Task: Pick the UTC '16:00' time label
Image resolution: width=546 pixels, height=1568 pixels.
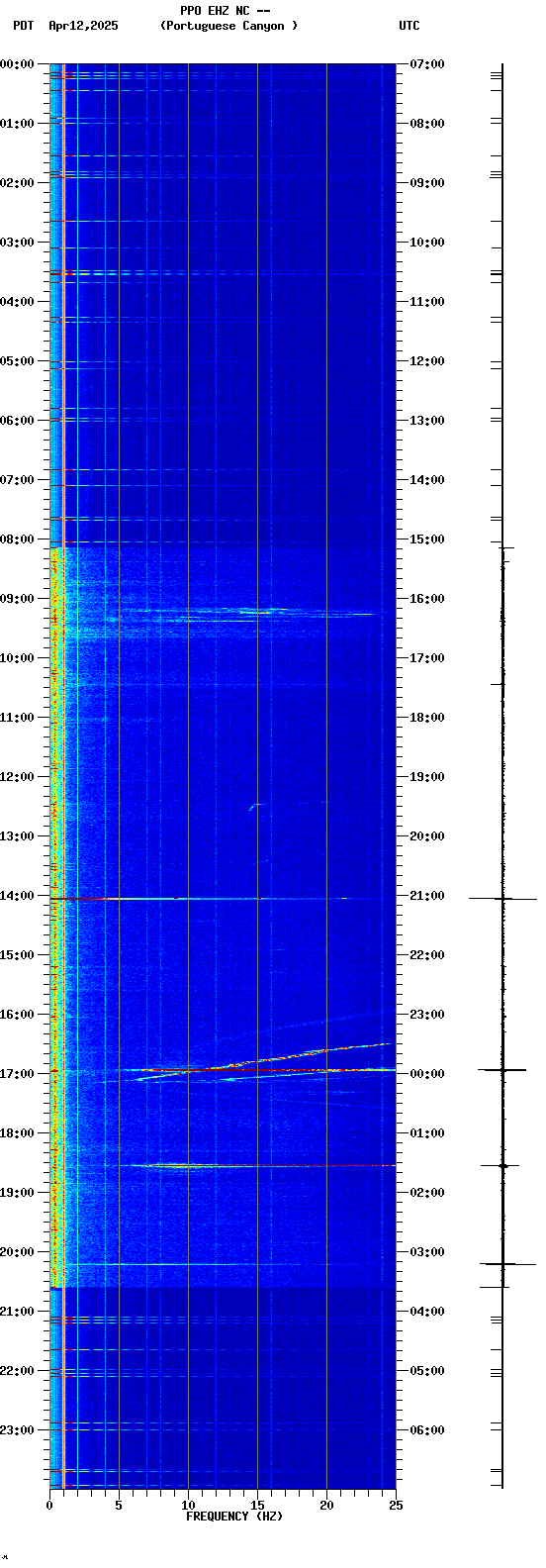Action: 426,599
